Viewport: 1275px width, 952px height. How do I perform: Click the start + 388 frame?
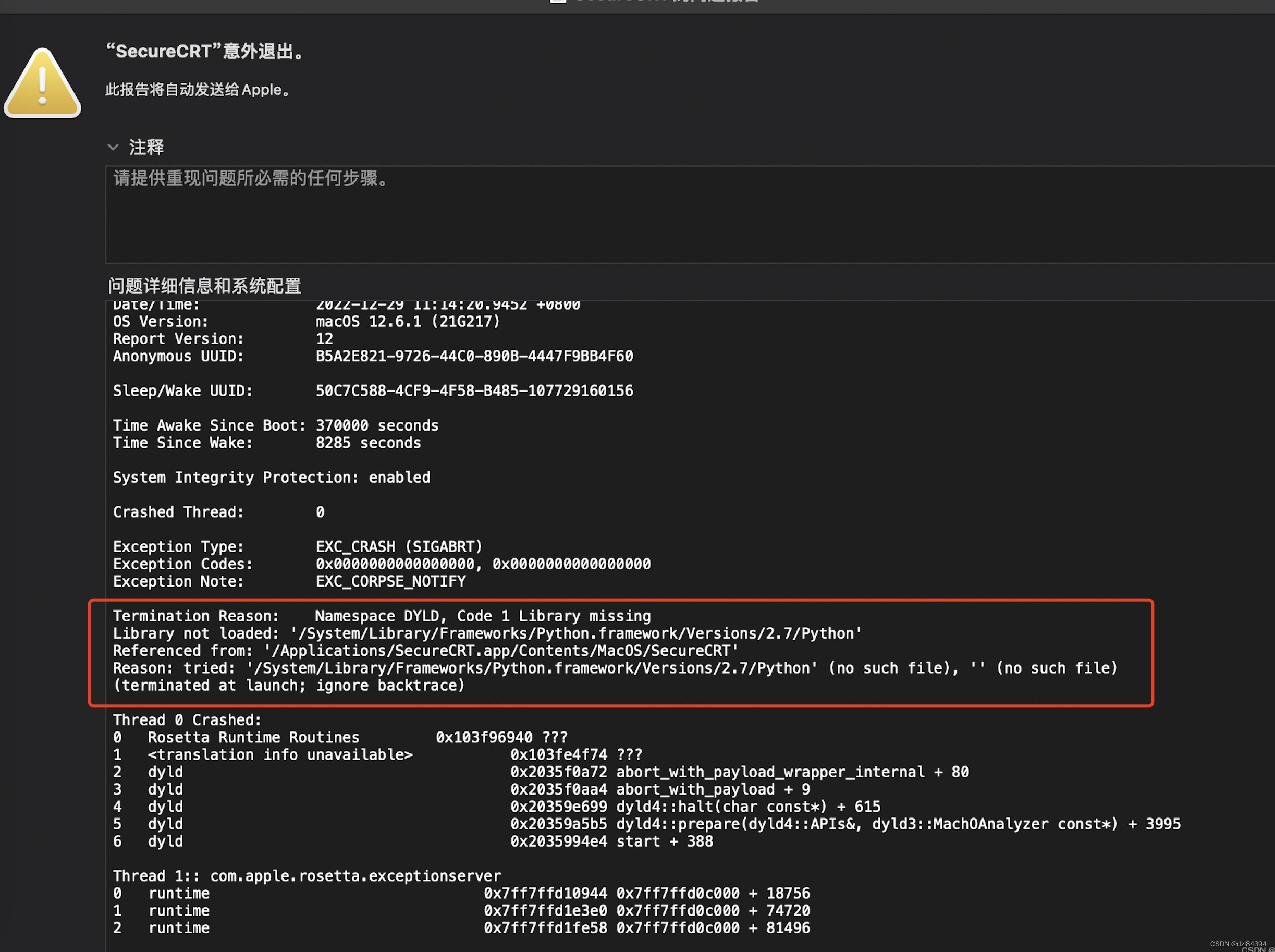pos(413,841)
